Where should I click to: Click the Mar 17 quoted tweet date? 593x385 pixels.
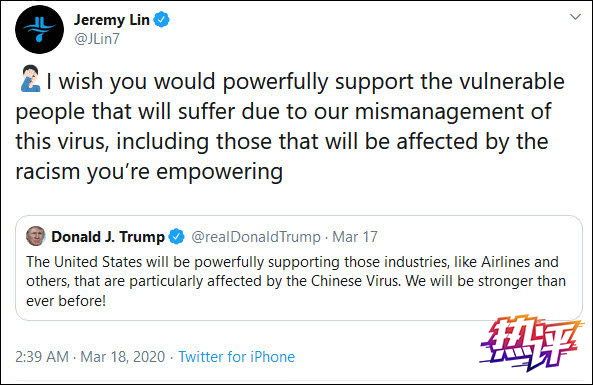355,237
